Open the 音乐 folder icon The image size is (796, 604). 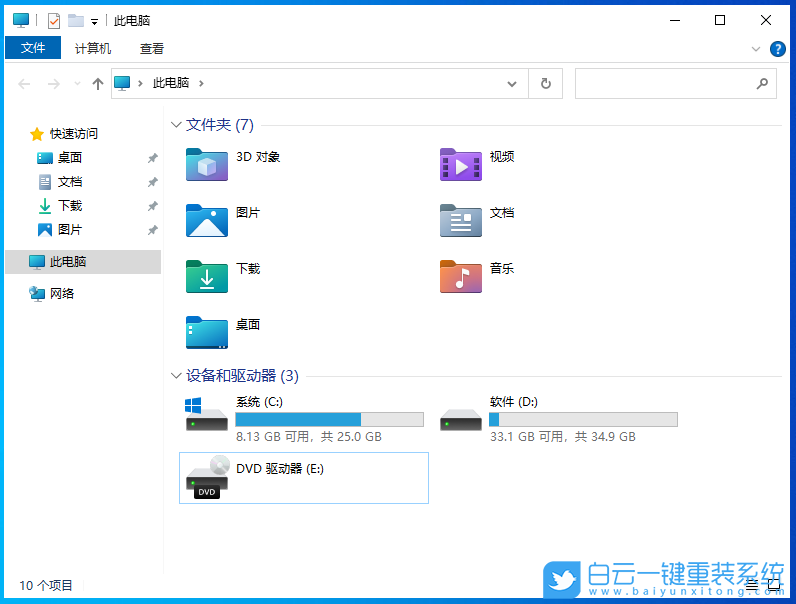(x=460, y=276)
